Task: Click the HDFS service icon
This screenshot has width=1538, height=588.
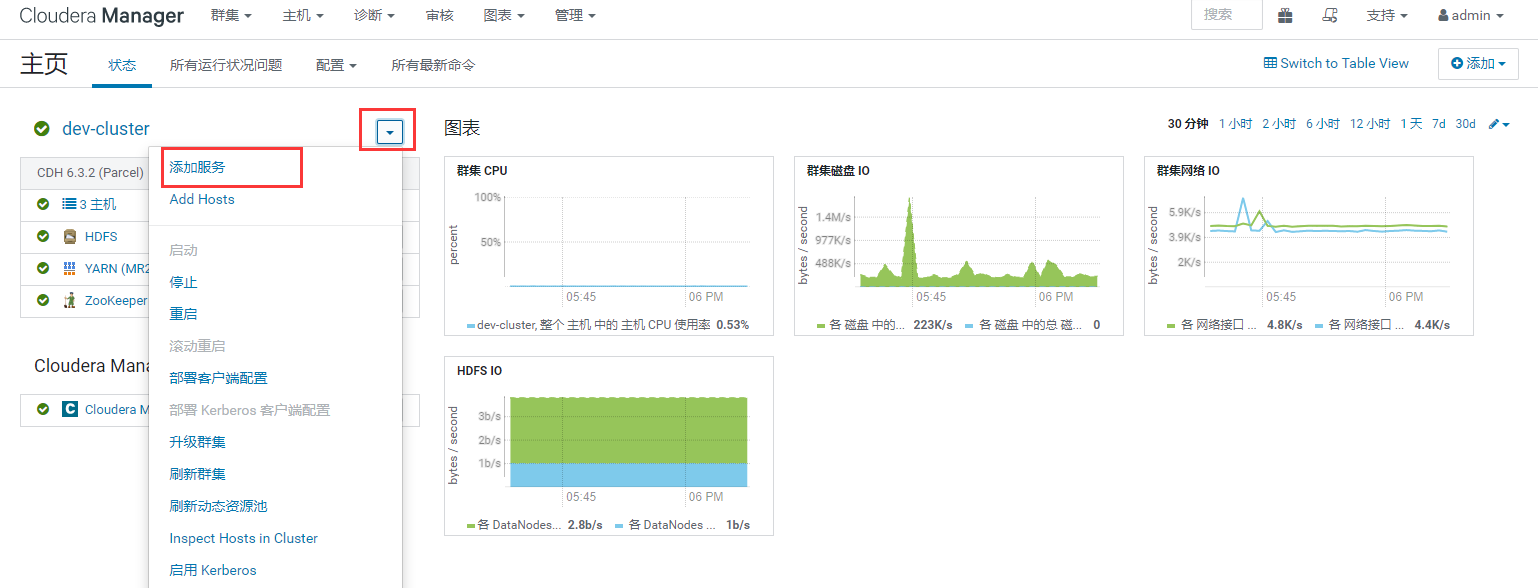Action: point(70,236)
